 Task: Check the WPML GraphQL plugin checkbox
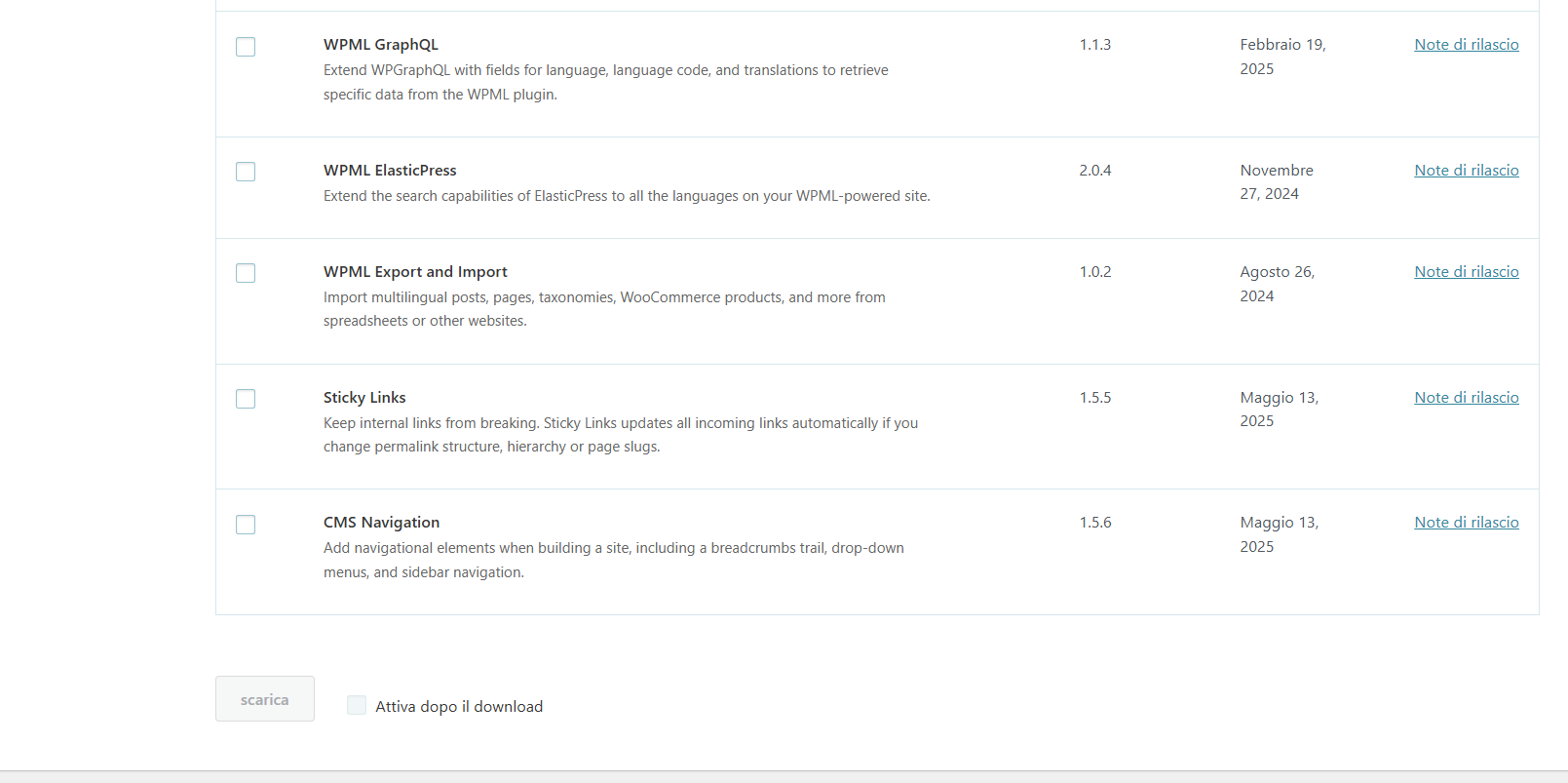(x=246, y=47)
